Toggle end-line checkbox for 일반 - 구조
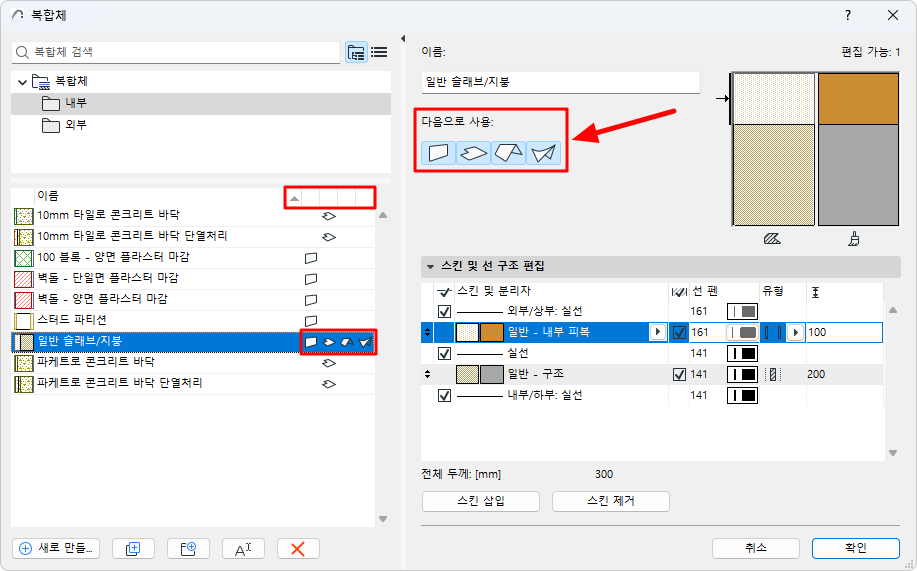 (679, 374)
